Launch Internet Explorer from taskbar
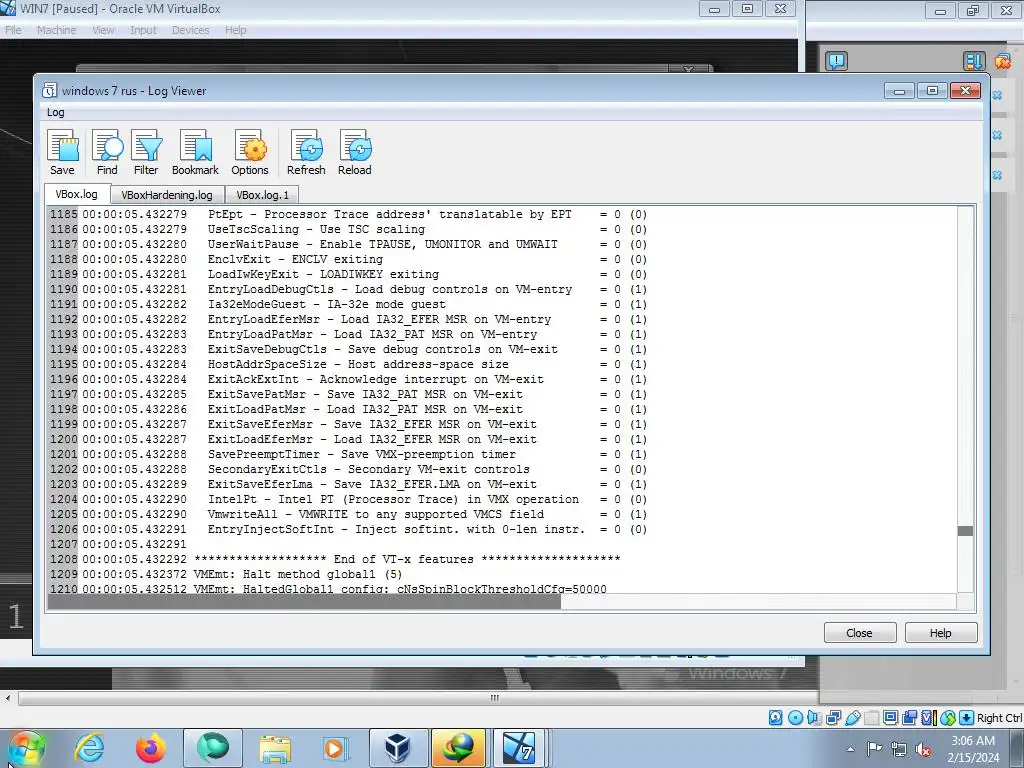 click(89, 748)
